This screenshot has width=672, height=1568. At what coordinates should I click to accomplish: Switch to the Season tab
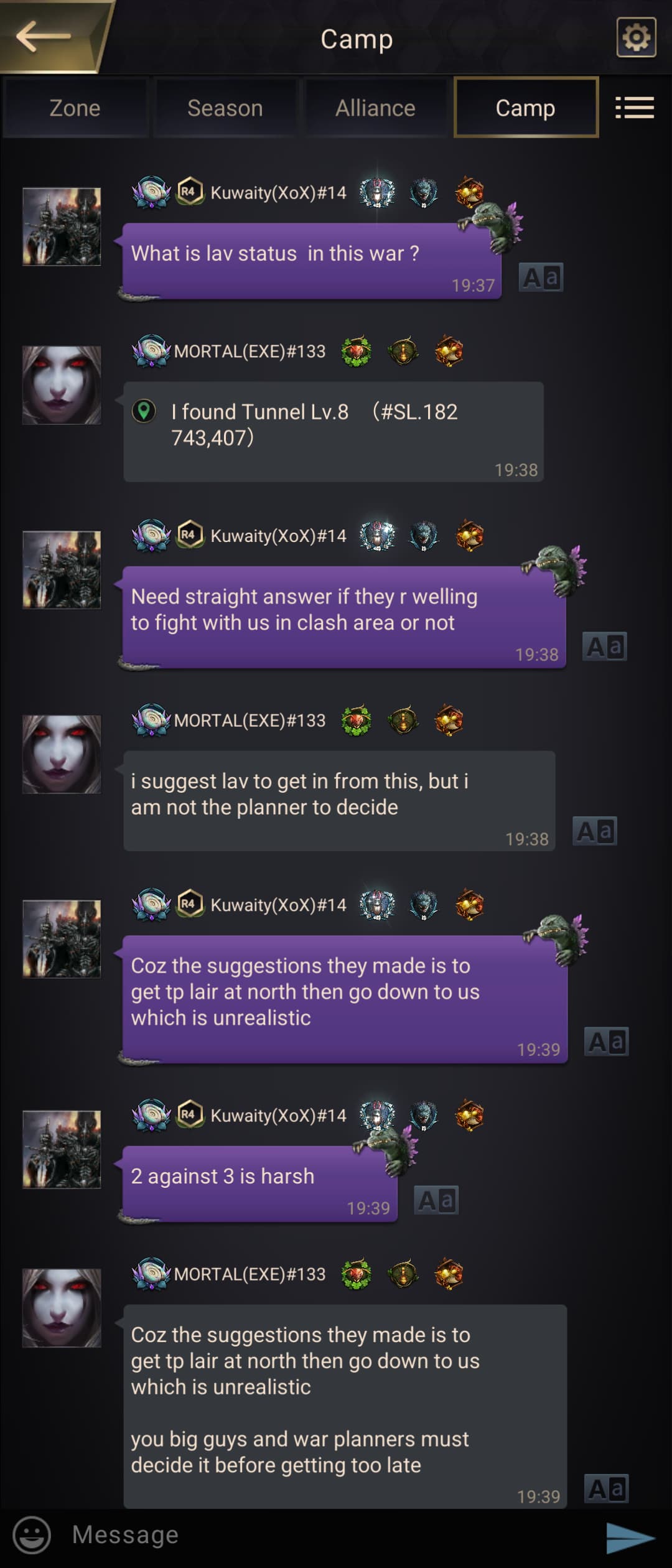pos(225,108)
